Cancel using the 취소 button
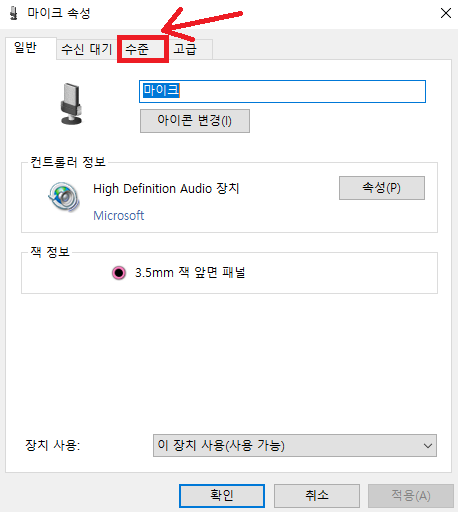 pos(317,496)
